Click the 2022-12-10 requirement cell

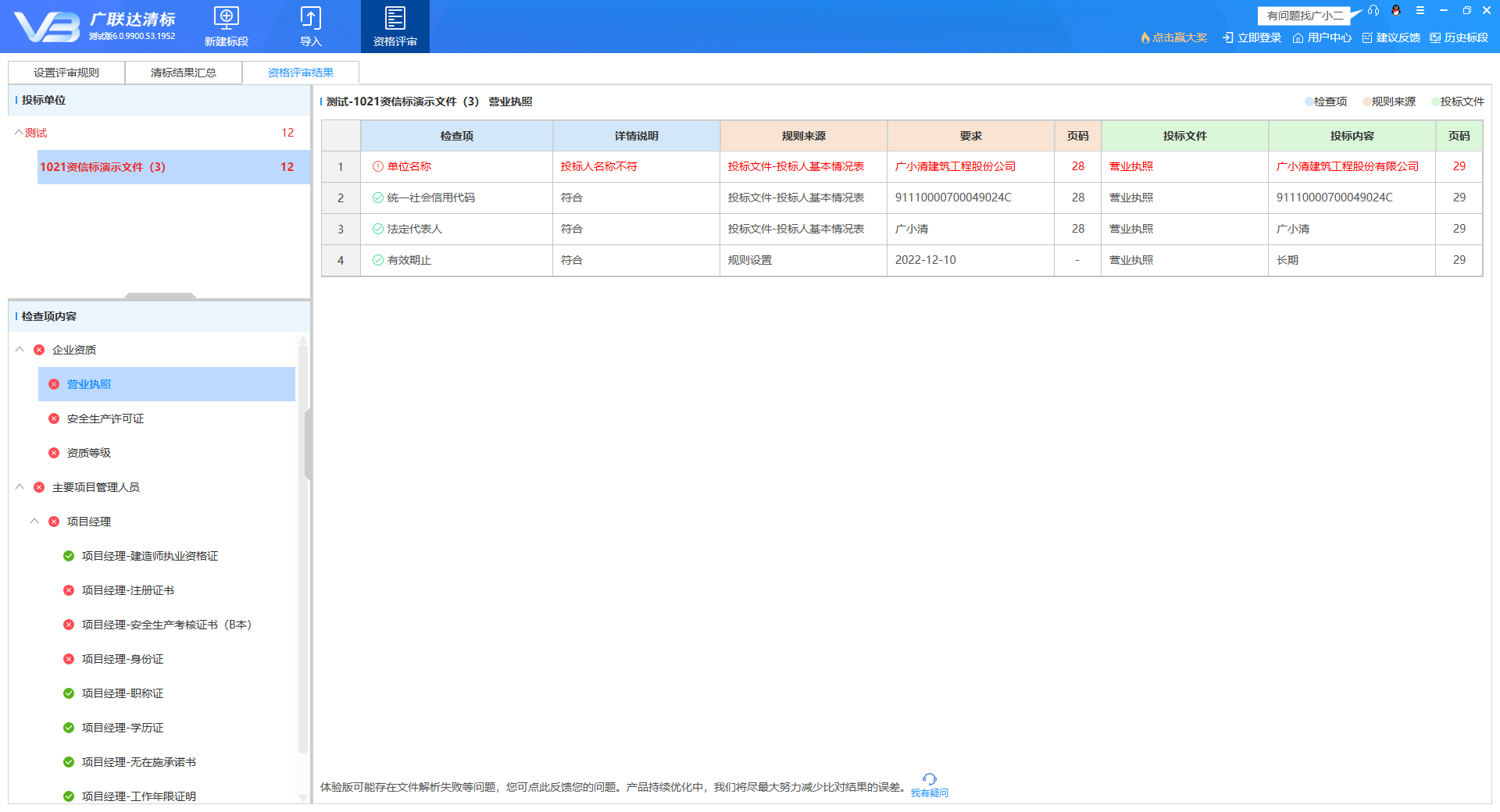(971, 260)
